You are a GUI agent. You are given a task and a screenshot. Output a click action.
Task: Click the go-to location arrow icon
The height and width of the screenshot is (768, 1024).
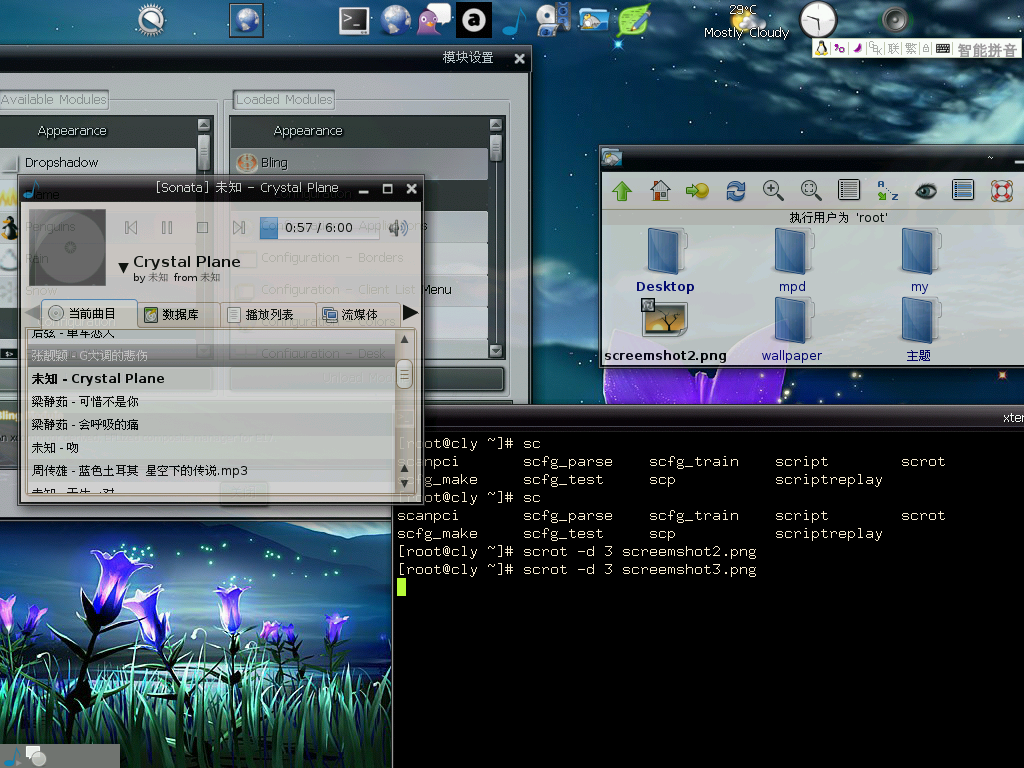coord(697,191)
